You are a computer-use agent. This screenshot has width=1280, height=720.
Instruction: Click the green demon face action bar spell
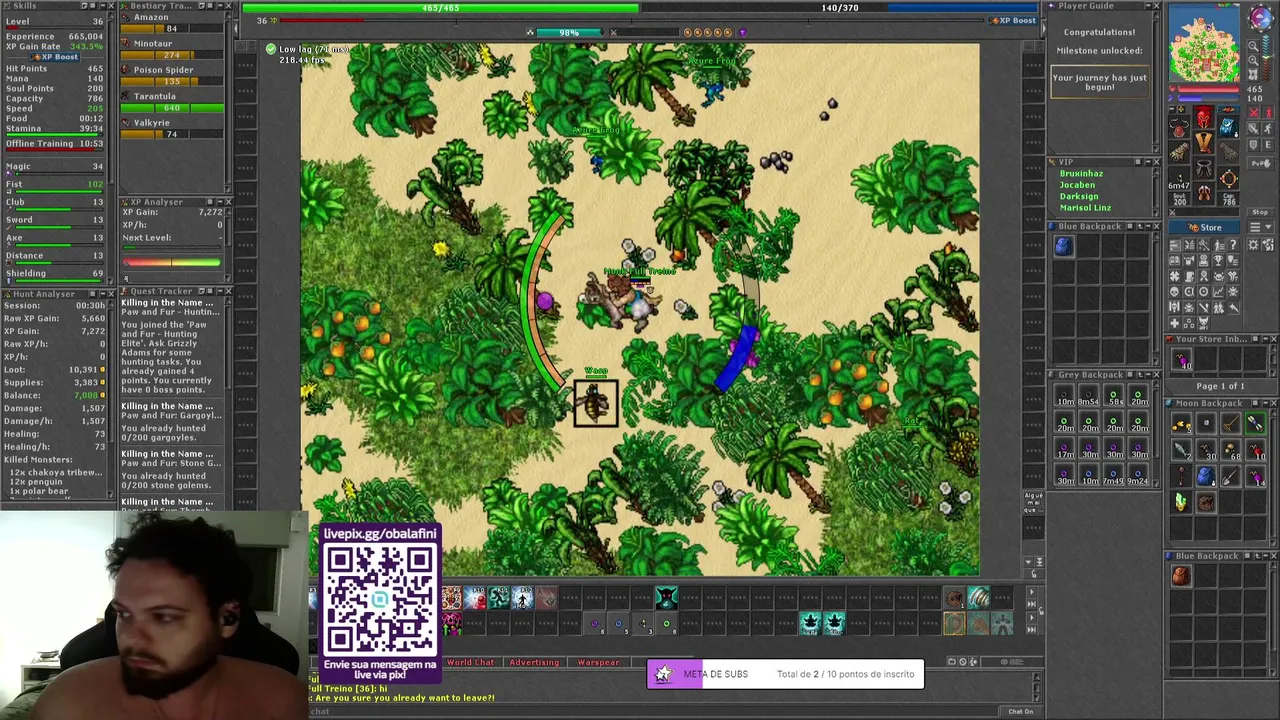667,598
